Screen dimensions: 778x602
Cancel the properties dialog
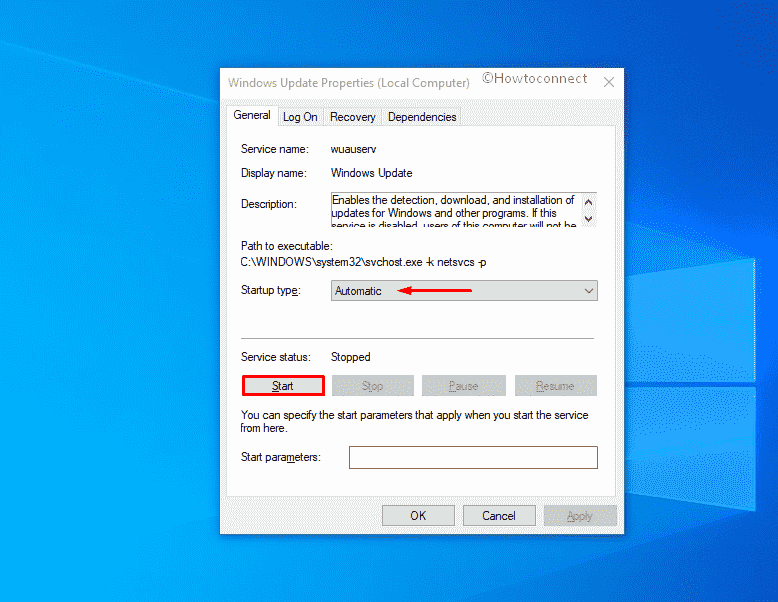point(499,516)
